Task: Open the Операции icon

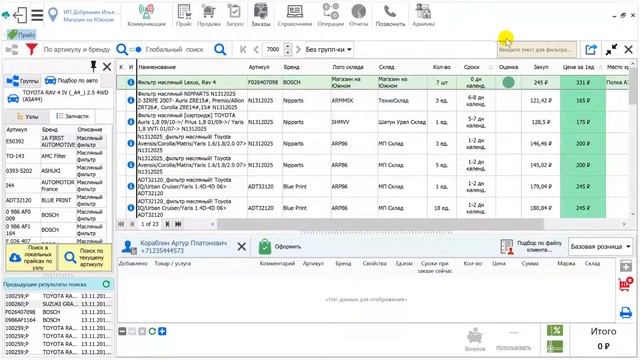Action: click(x=331, y=12)
